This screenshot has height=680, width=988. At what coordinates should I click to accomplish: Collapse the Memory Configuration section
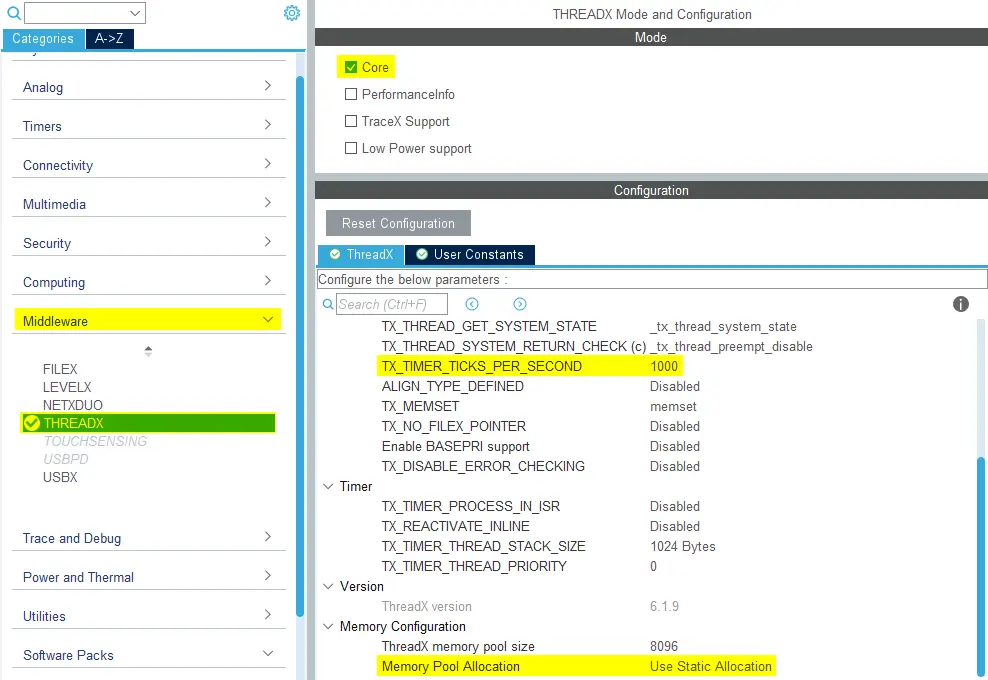click(x=328, y=626)
